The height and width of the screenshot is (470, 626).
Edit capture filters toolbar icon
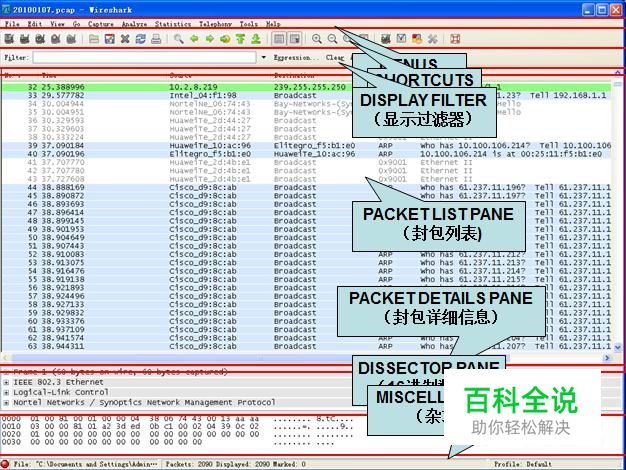coord(386,39)
